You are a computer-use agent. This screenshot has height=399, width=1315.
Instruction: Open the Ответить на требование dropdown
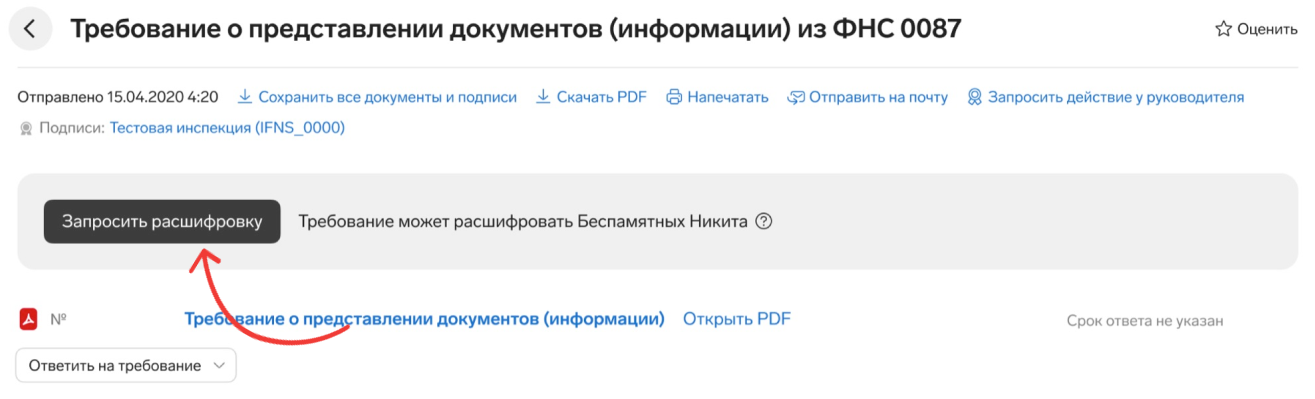click(126, 365)
